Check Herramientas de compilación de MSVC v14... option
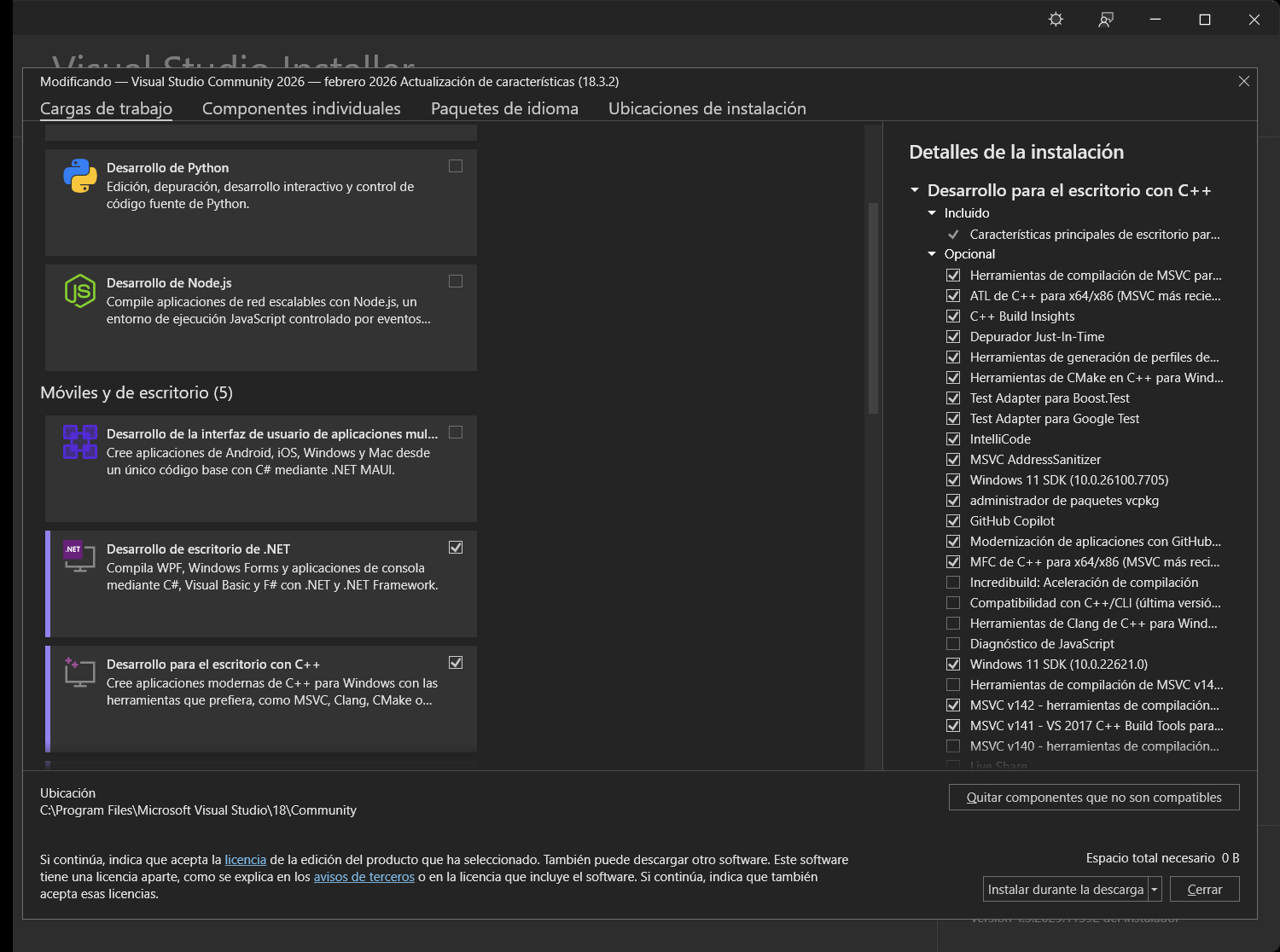 953,685
